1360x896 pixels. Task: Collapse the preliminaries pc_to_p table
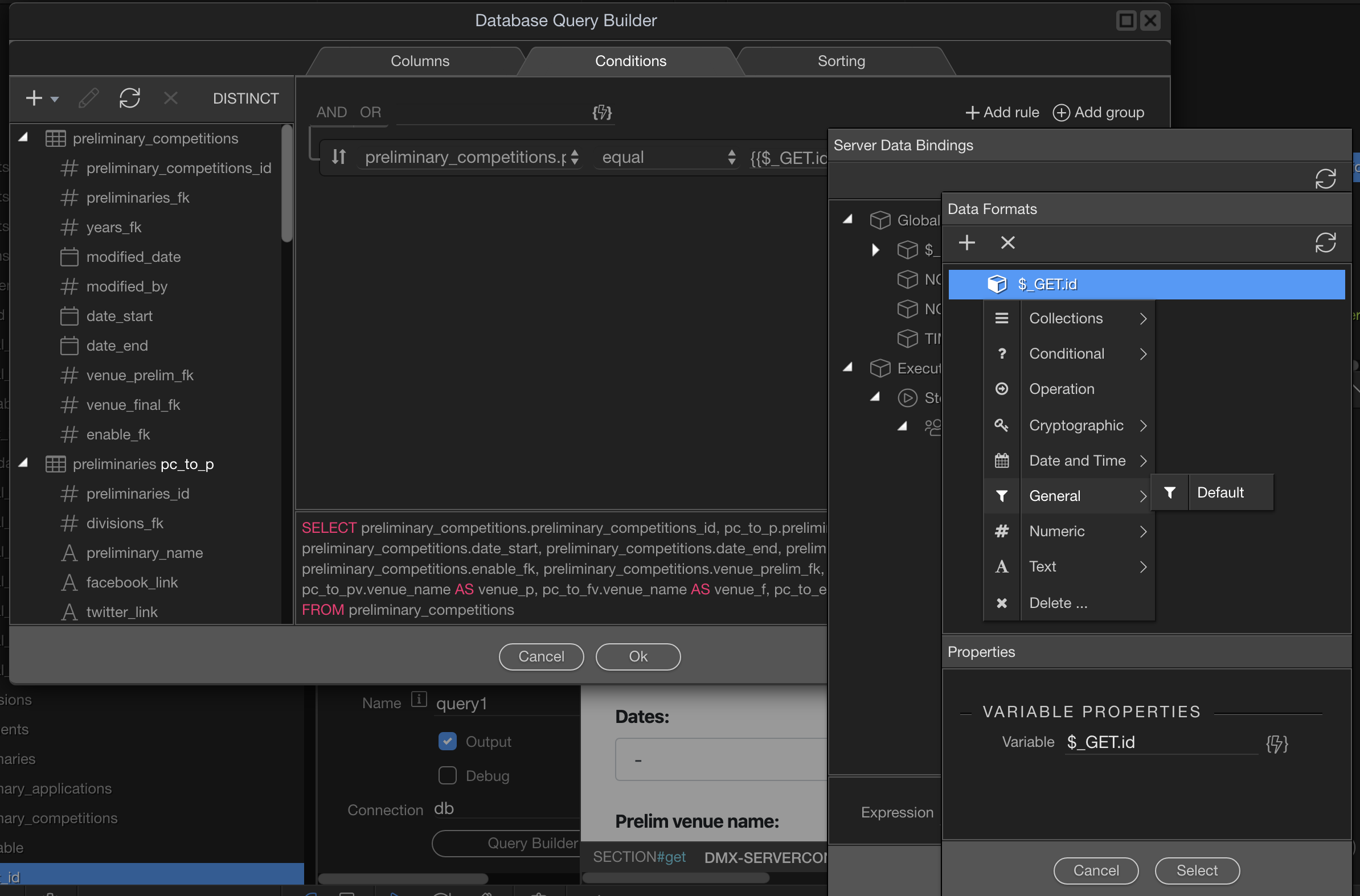23,463
